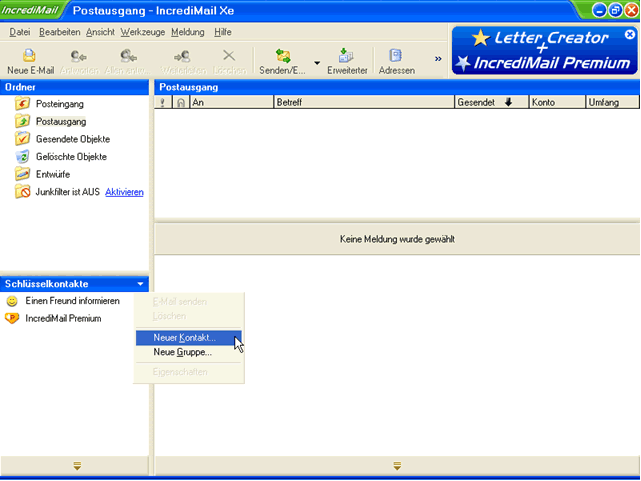Viewport: 641px width, 481px height.
Task: Open the Schlüsselkontakte dropdown arrow
Action: [x=140, y=284]
